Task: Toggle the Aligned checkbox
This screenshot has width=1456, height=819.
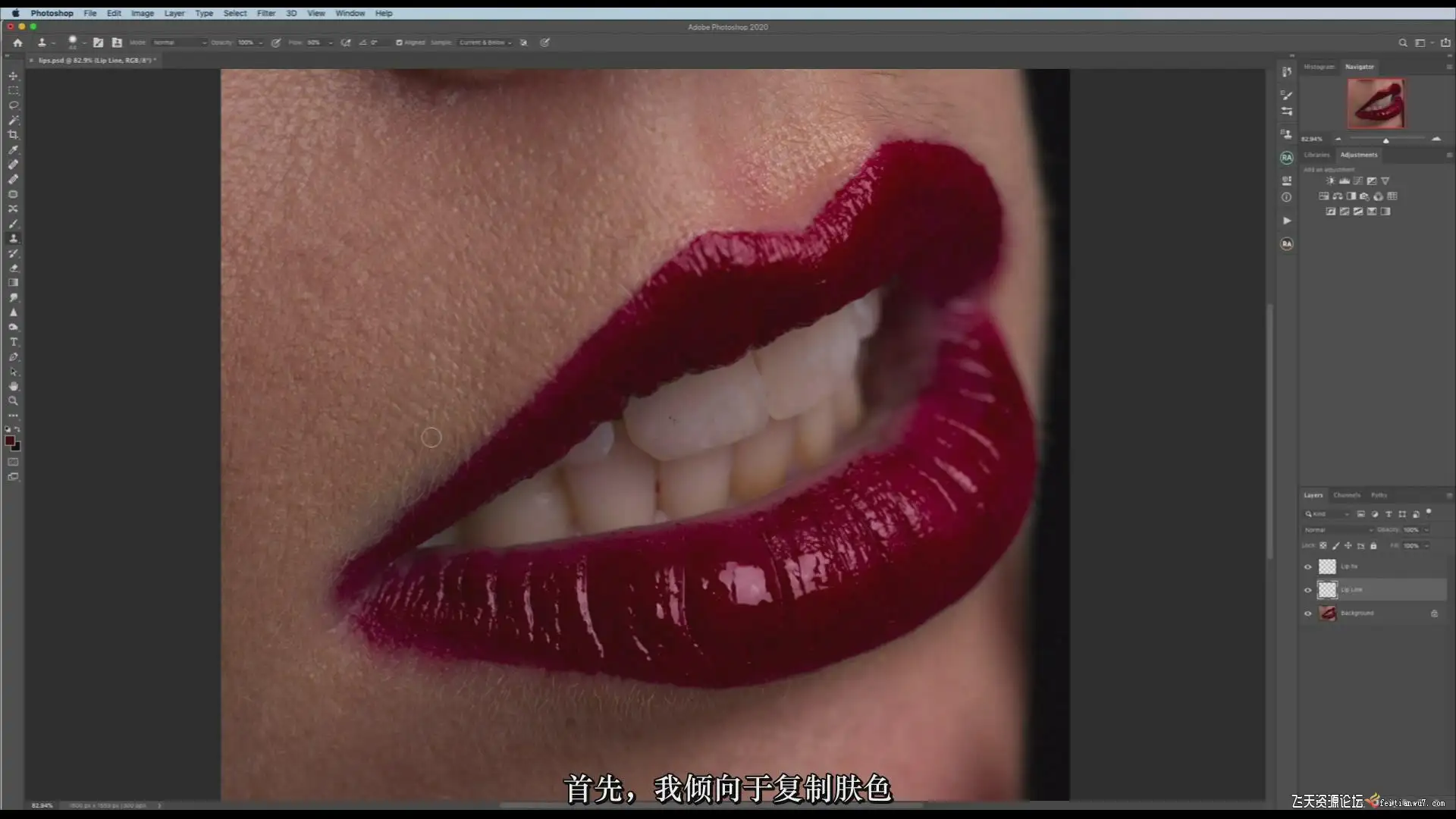Action: coord(400,42)
